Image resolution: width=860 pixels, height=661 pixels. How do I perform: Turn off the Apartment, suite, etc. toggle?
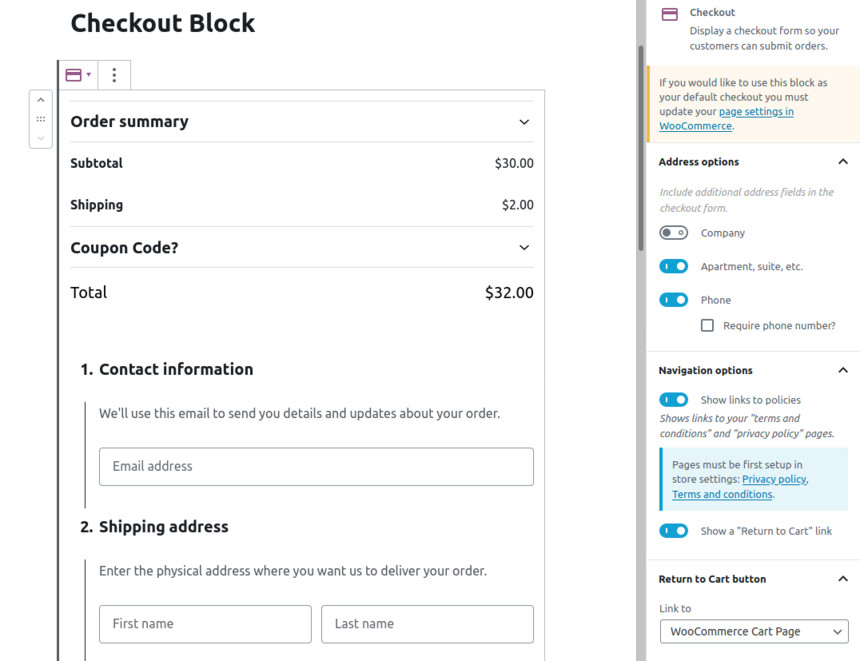tap(674, 266)
